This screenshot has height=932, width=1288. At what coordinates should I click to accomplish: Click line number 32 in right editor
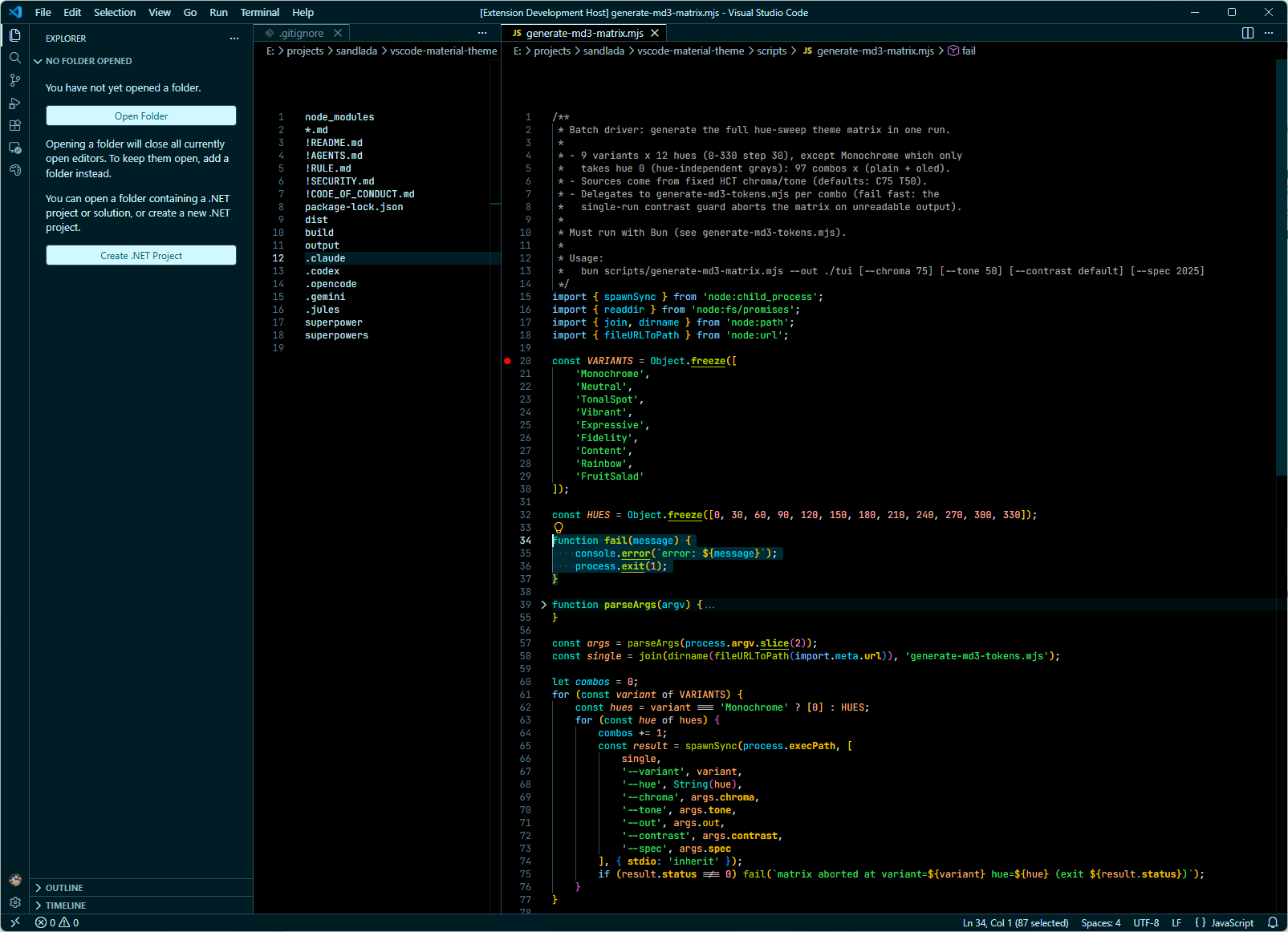pyautogui.click(x=525, y=515)
